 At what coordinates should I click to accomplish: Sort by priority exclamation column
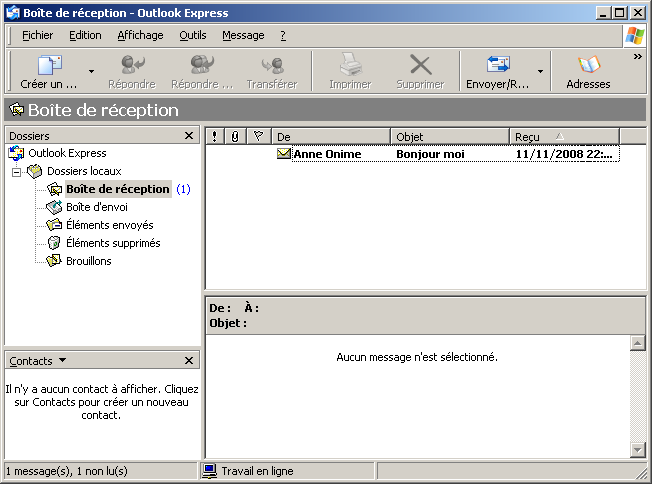click(x=215, y=136)
